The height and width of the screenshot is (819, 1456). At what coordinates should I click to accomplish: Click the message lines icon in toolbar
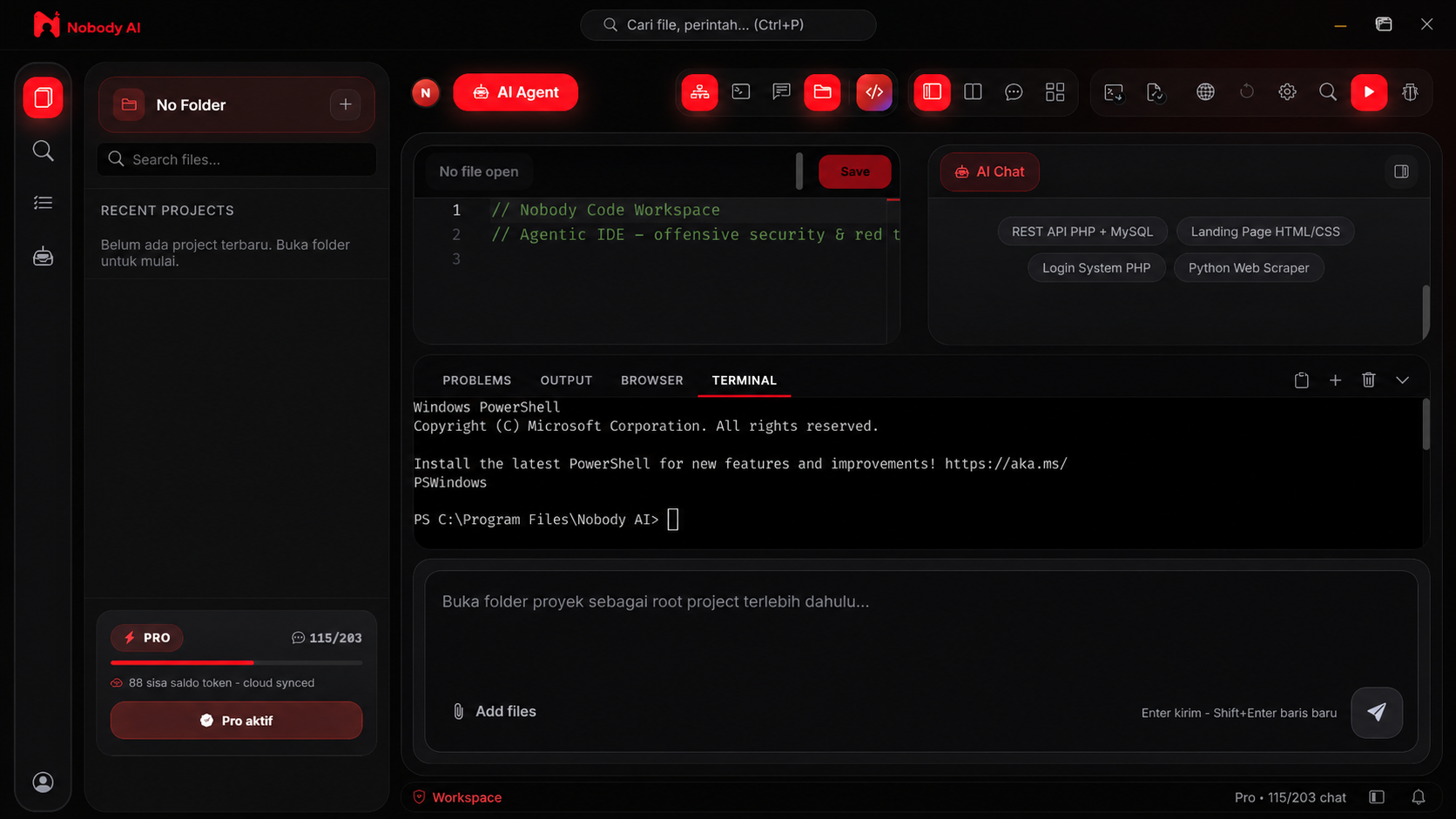coord(781,92)
